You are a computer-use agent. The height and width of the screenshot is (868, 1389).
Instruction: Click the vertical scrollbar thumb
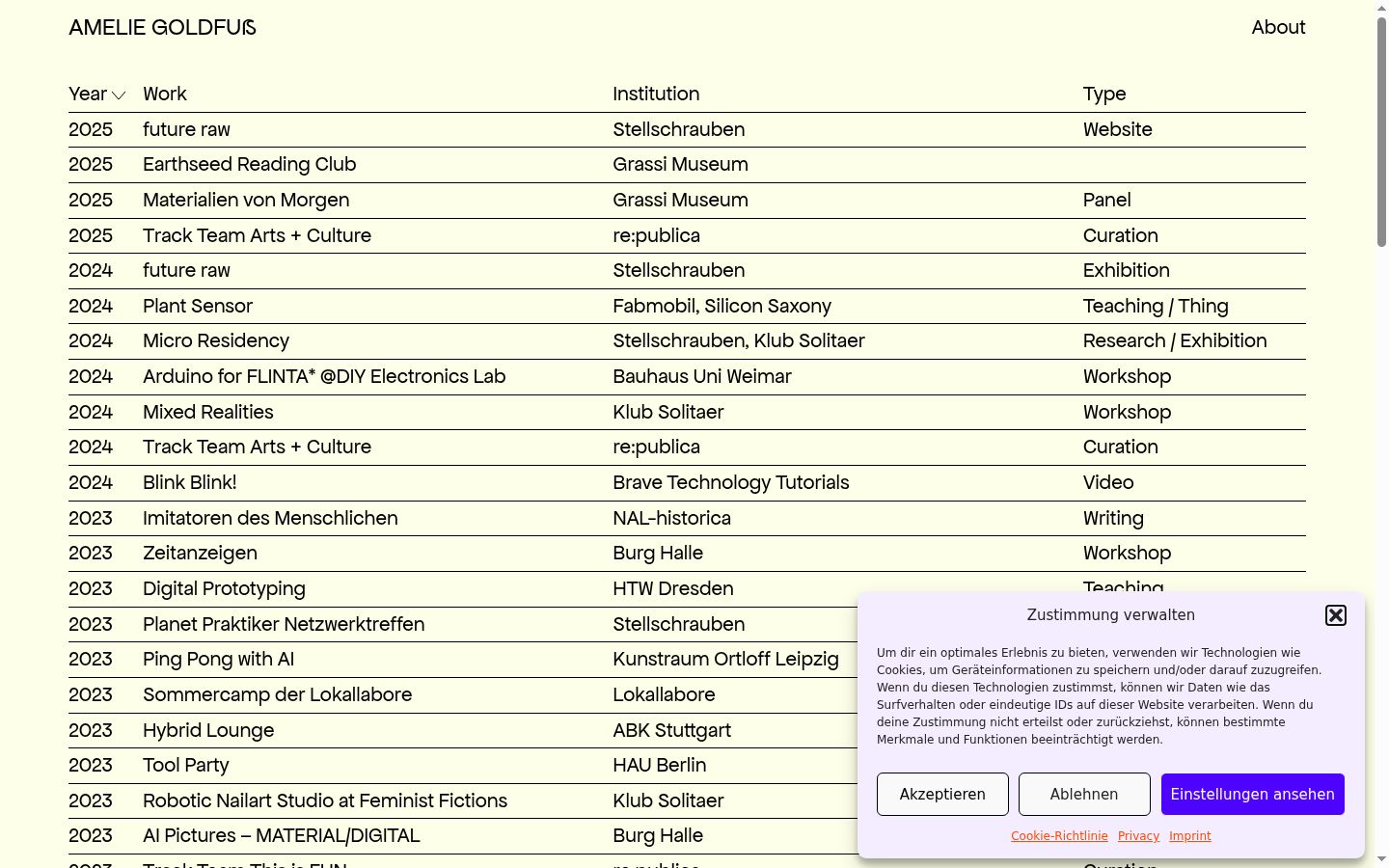(x=1381, y=130)
